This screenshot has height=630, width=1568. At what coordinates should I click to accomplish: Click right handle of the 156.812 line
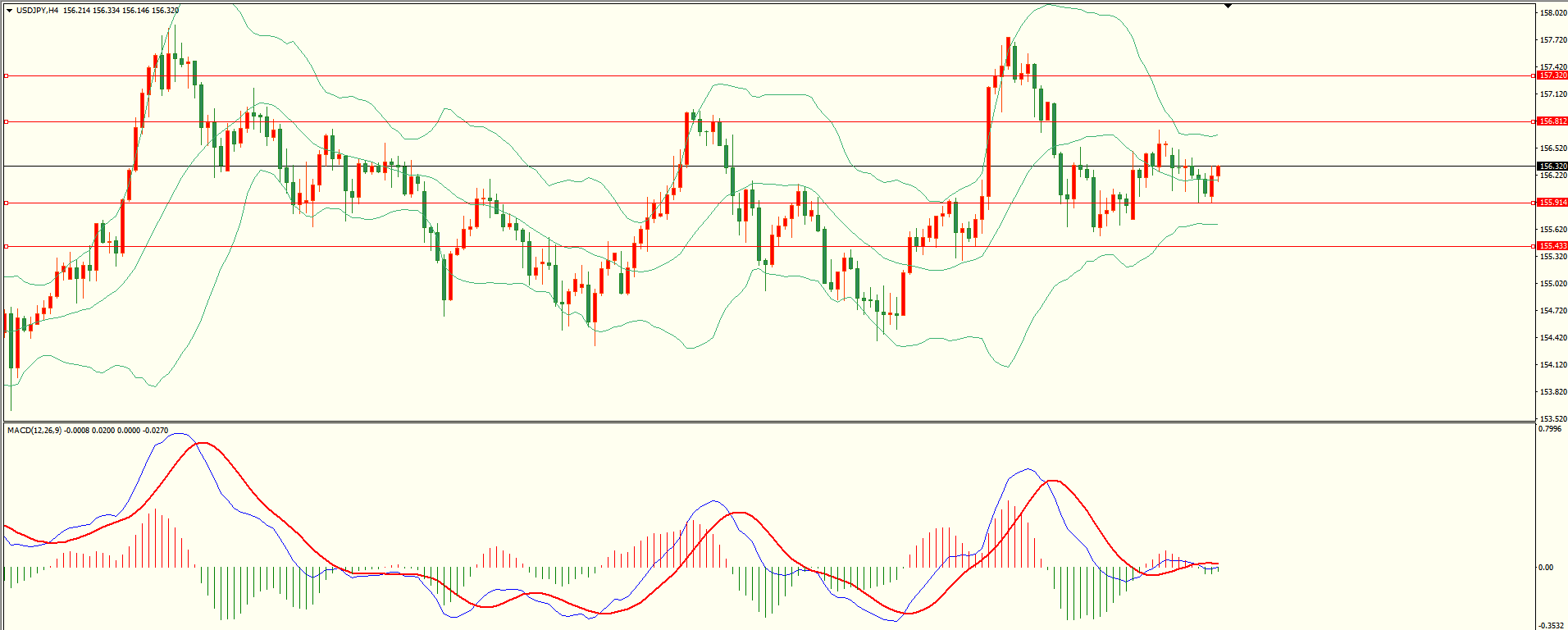coord(1534,122)
